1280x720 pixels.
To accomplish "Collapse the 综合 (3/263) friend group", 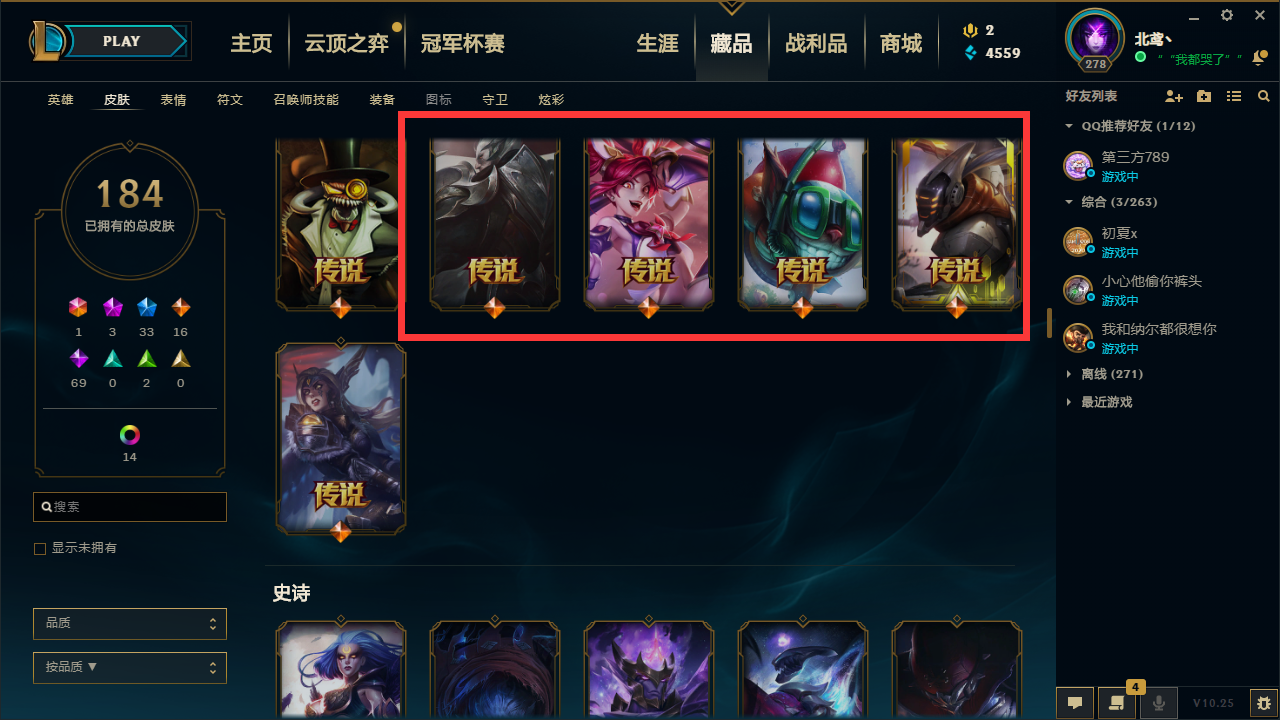I will 1111,202.
